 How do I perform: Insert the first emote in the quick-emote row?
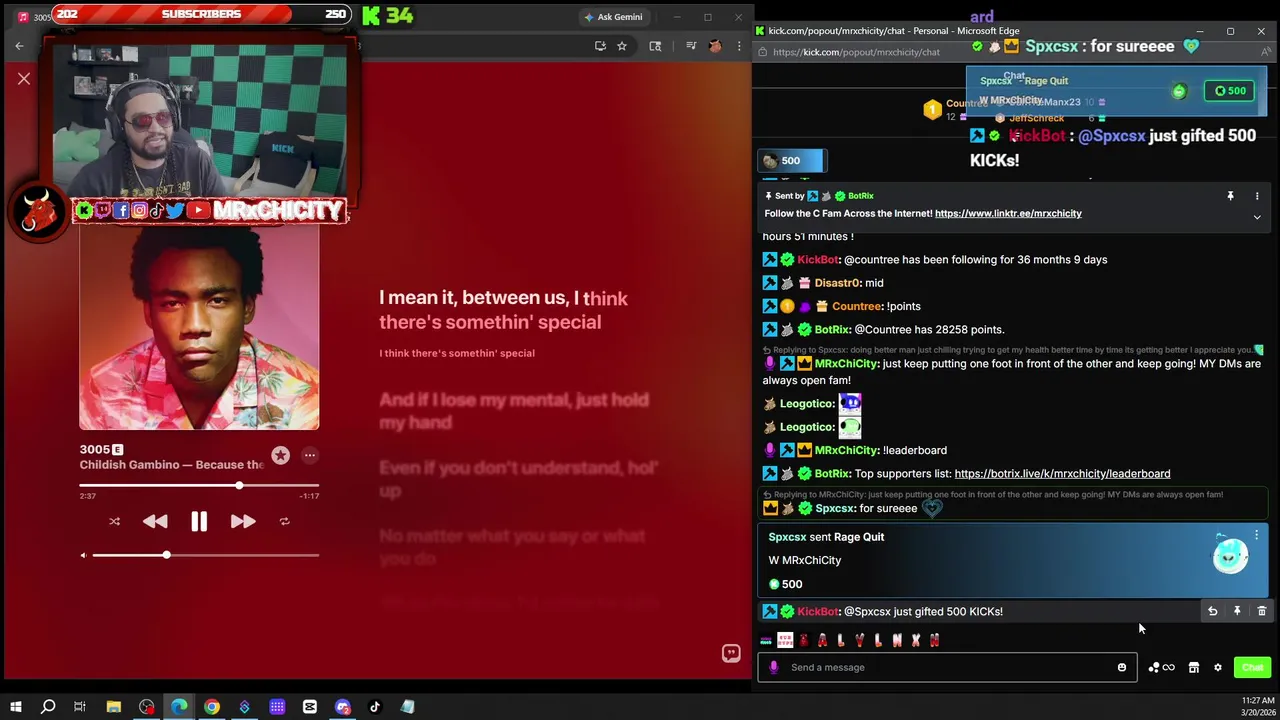click(766, 640)
